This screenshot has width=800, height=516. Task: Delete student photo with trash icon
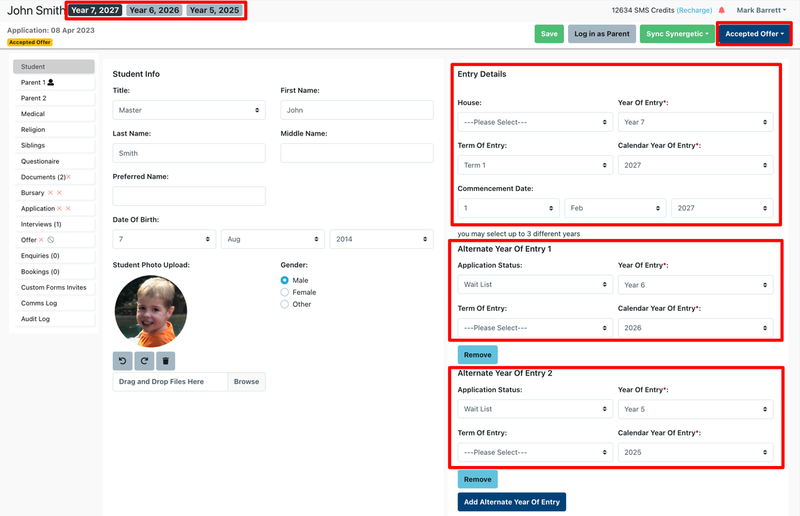point(166,360)
